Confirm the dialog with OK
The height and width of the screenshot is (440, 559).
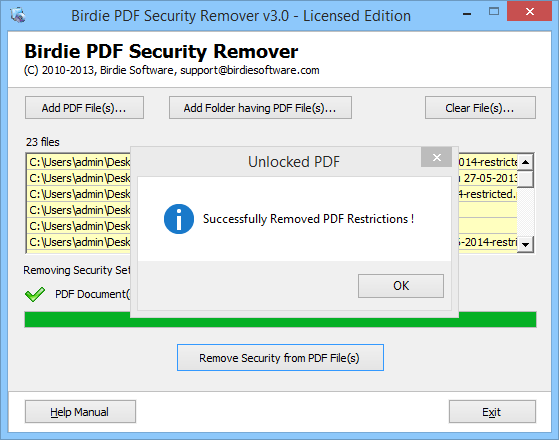point(401,286)
